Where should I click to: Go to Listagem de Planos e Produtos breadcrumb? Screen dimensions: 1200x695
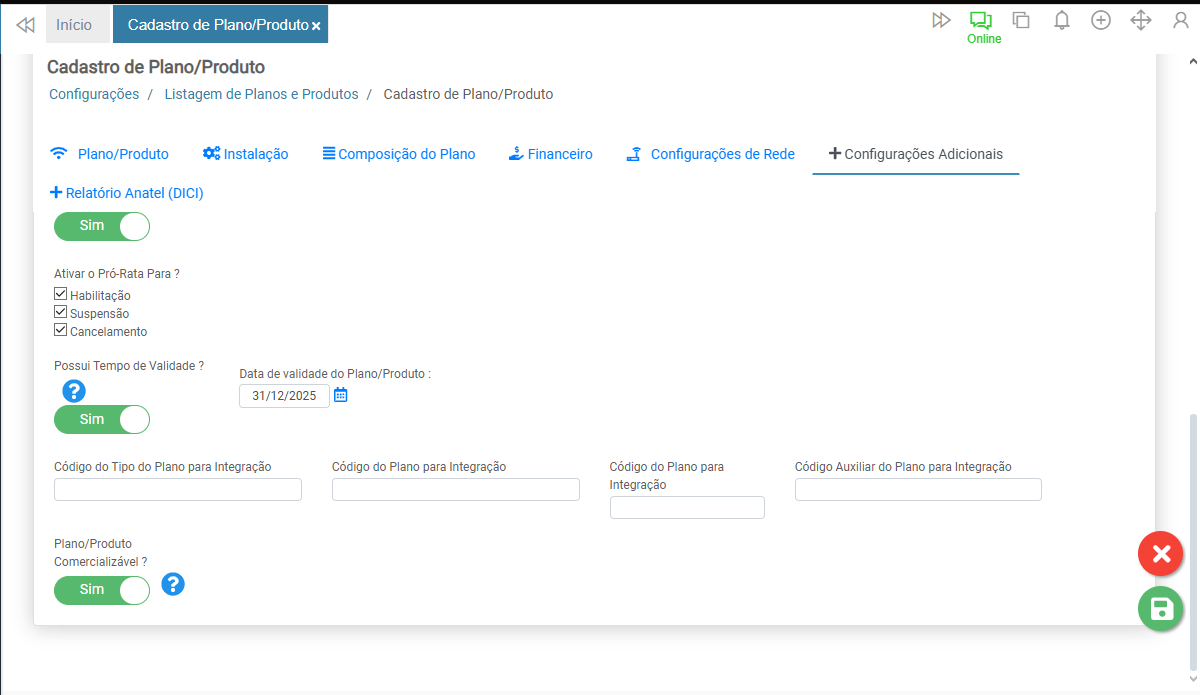tap(261, 94)
